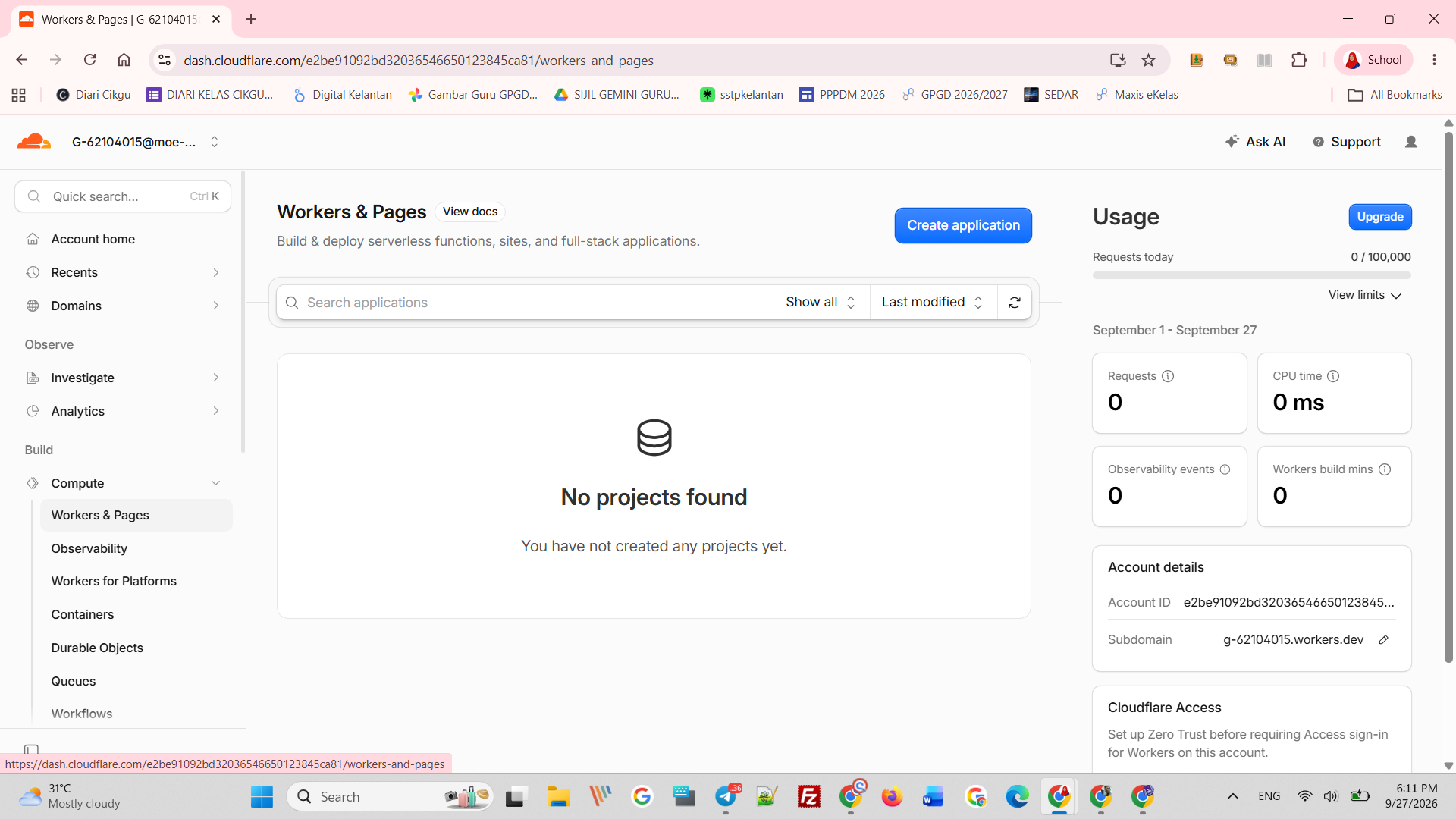The height and width of the screenshot is (819, 1456).
Task: Open File Explorer from taskbar
Action: pos(558,796)
